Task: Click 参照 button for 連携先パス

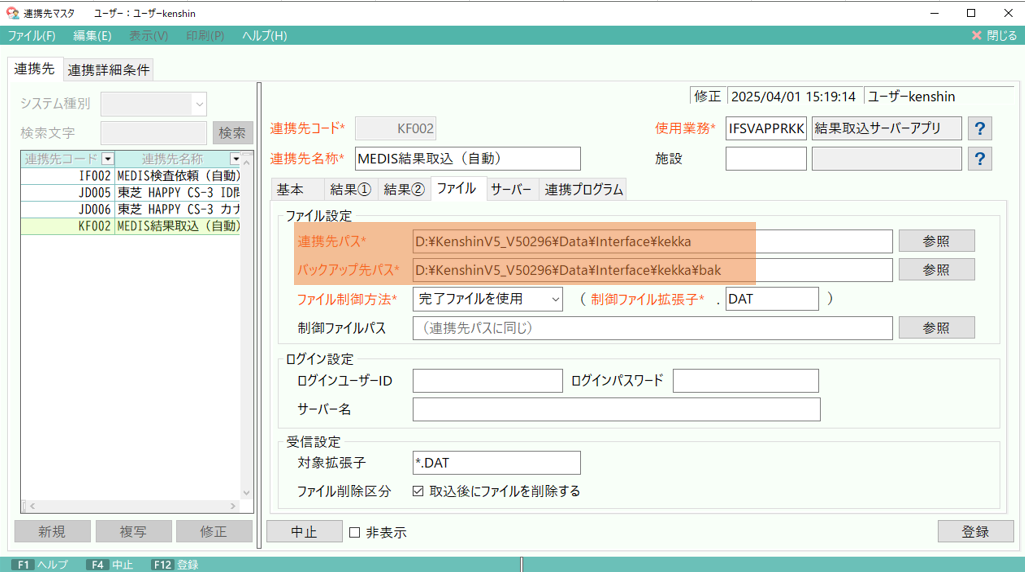Action: coord(935,241)
